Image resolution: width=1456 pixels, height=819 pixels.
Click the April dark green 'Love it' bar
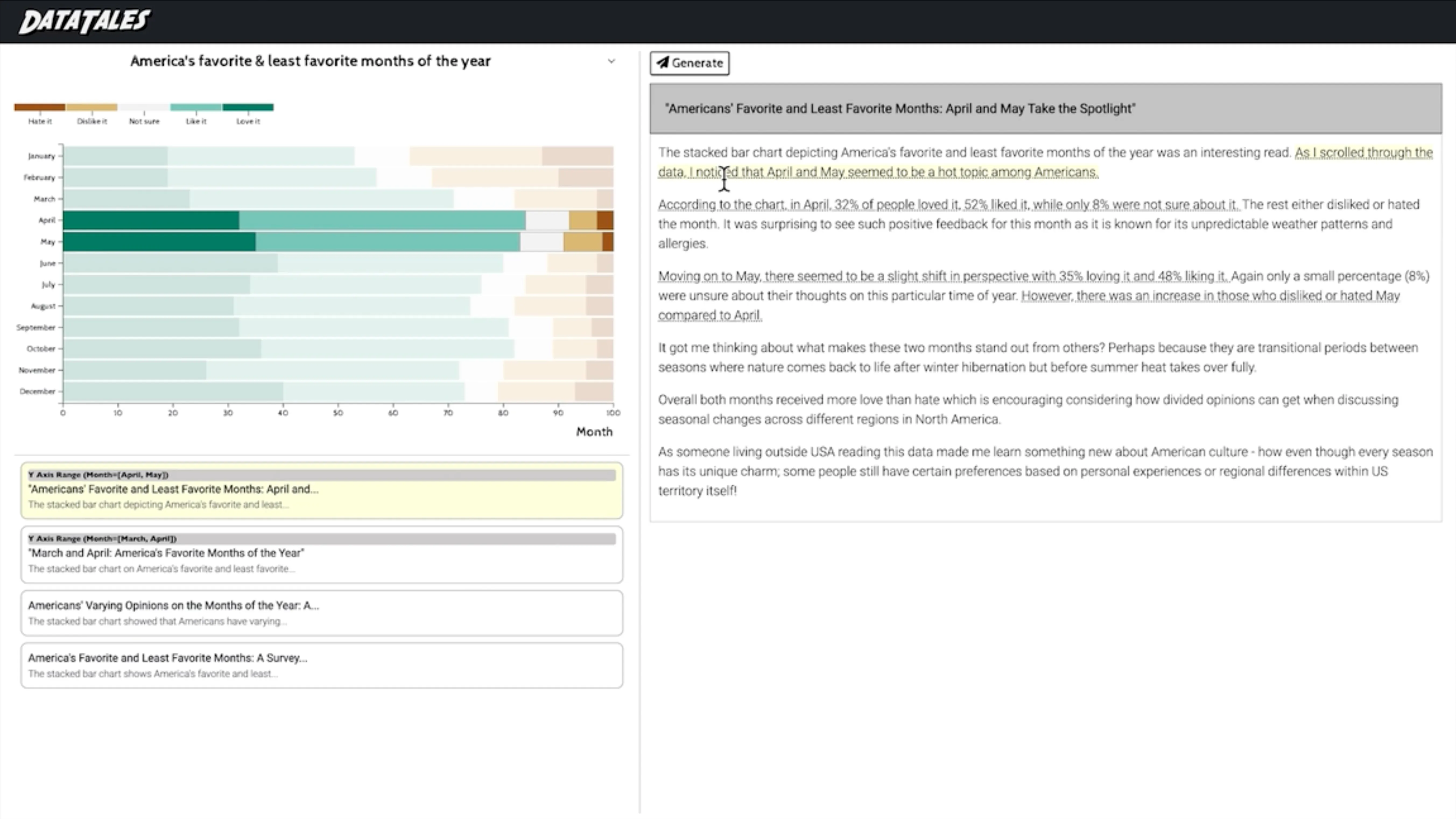pyautogui.click(x=150, y=220)
